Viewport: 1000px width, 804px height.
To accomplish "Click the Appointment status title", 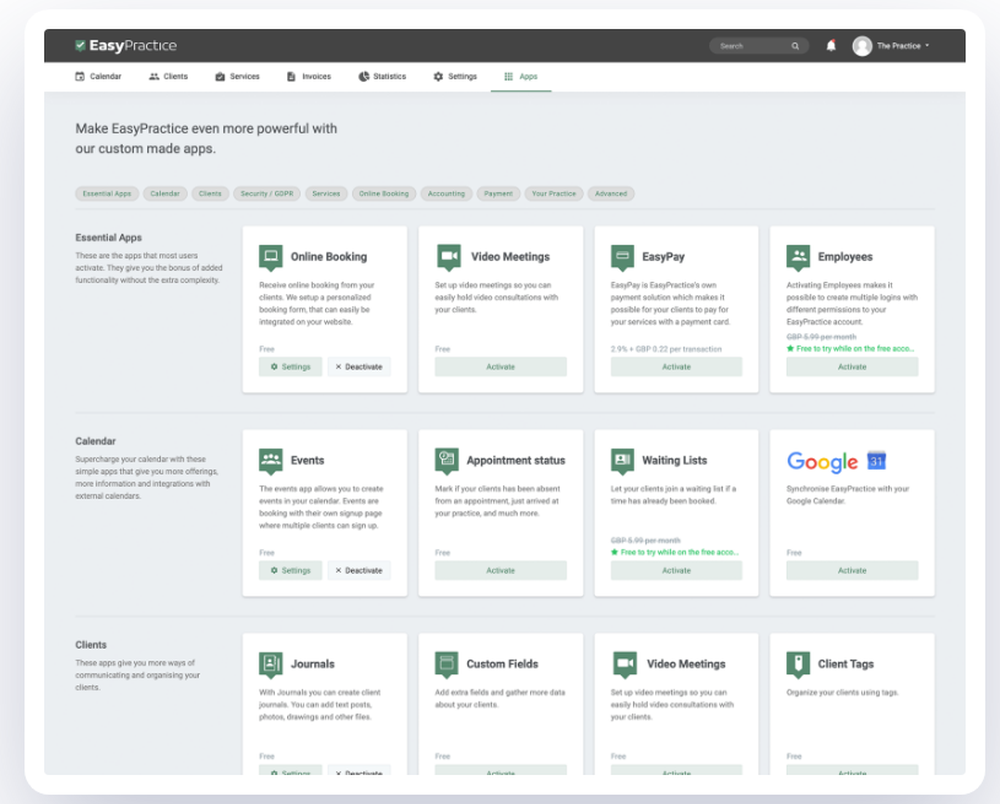I will pos(516,460).
